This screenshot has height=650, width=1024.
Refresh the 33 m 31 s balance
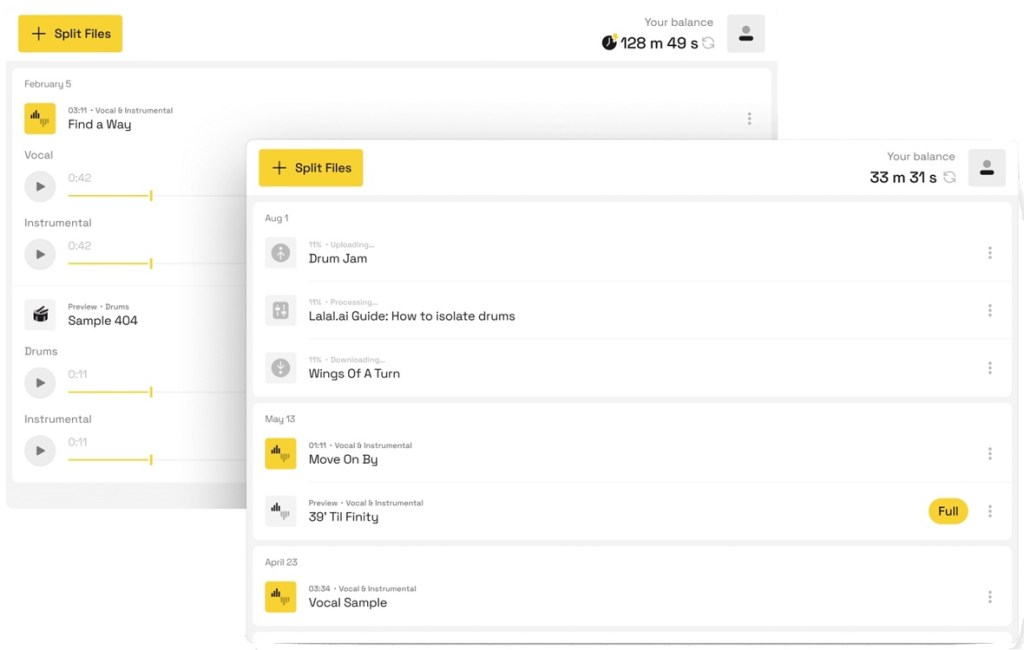click(x=950, y=177)
